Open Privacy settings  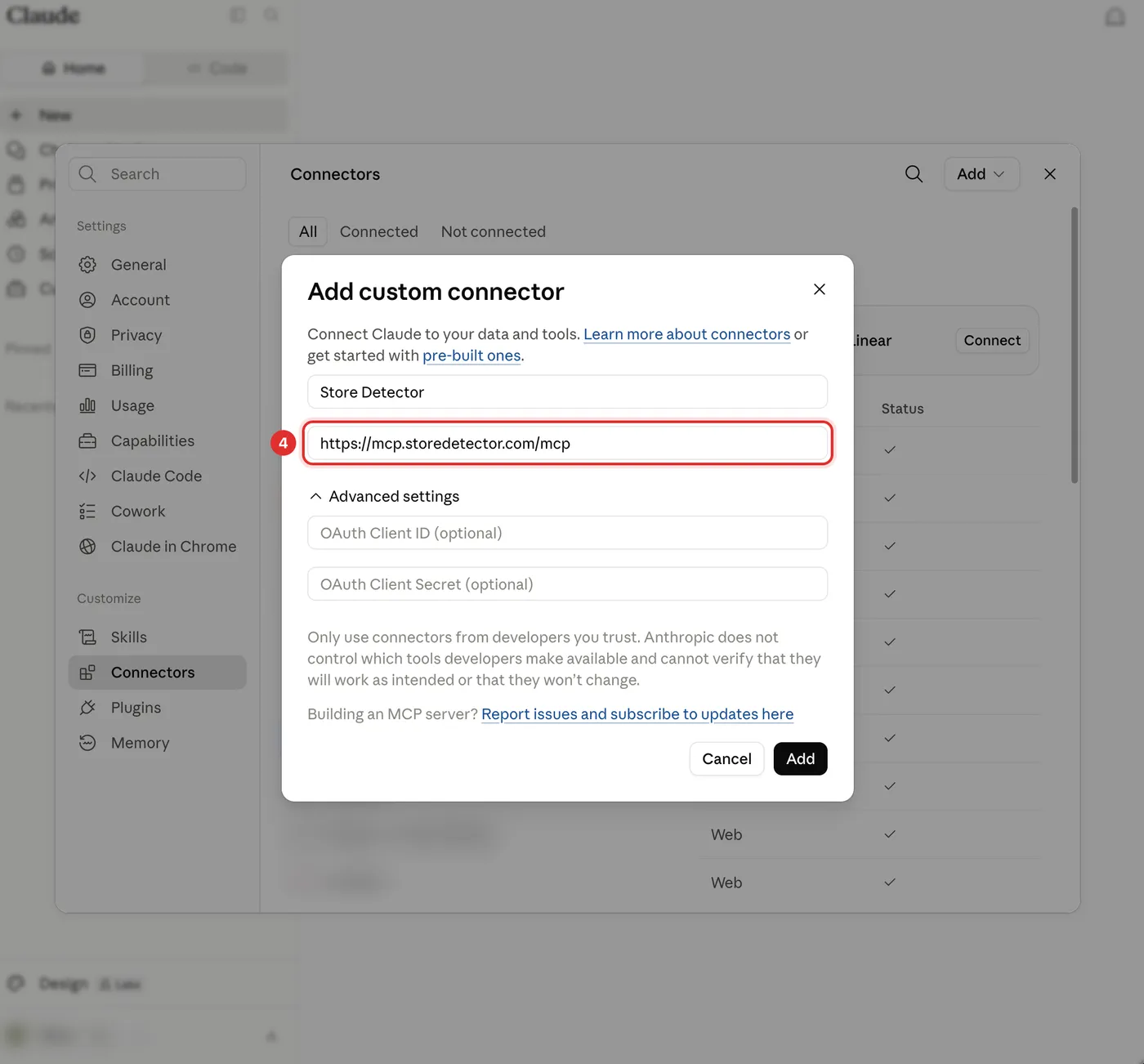coord(158,335)
